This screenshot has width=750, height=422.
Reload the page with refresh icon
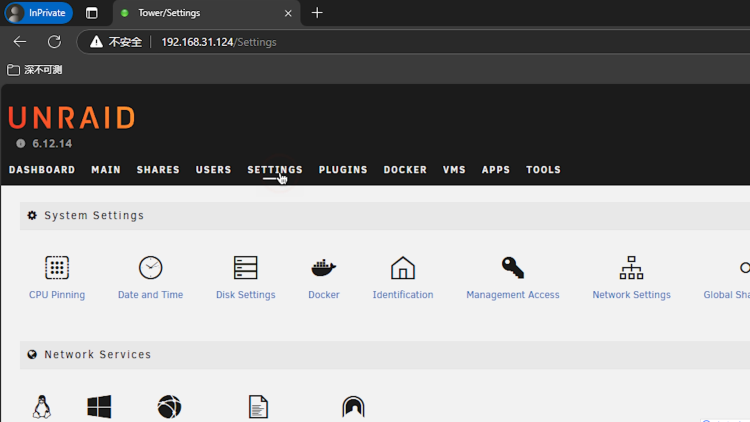tap(55, 42)
